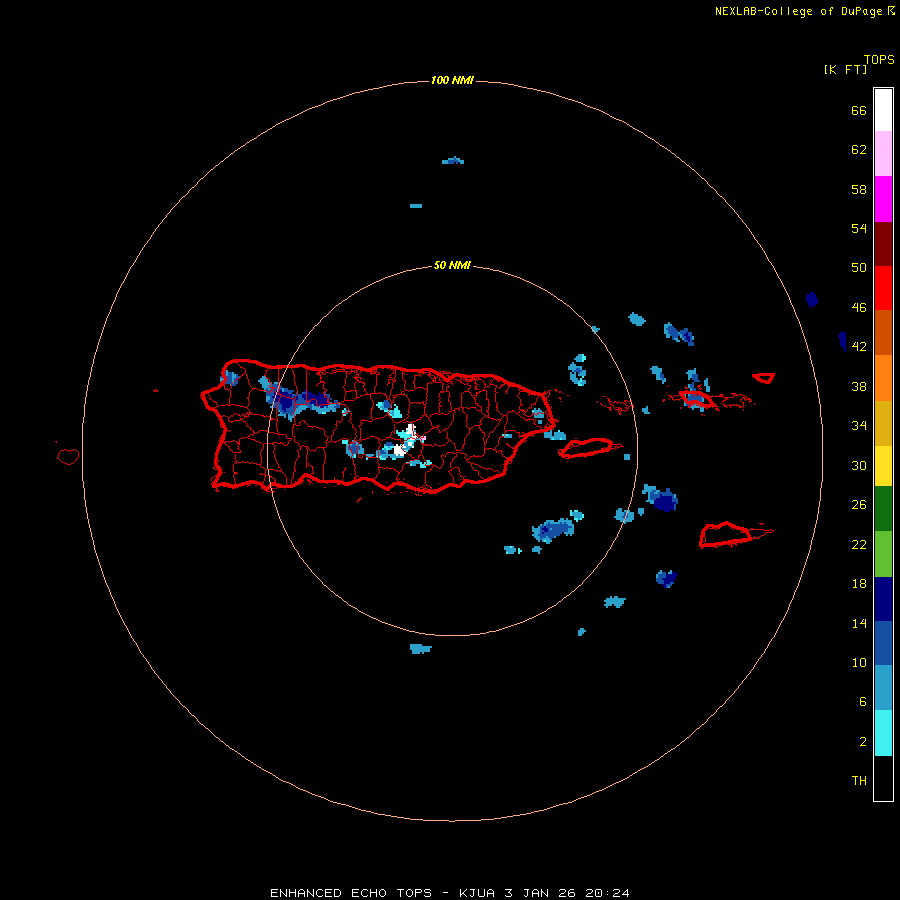Select the light green legend swatch

(x=883, y=554)
